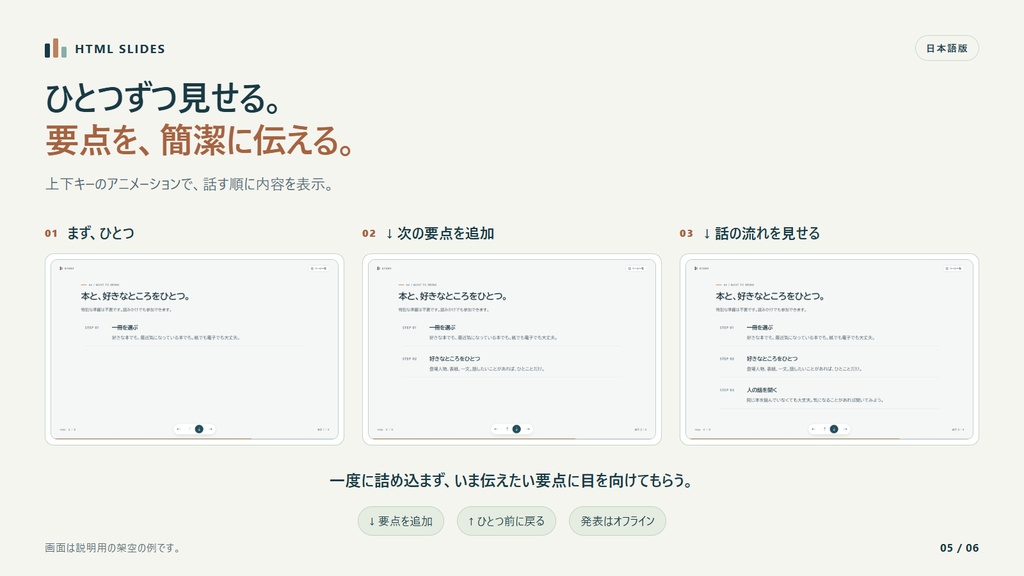Click the 日本語版 language pill
Image resolution: width=1024 pixels, height=576 pixels.
click(x=947, y=48)
